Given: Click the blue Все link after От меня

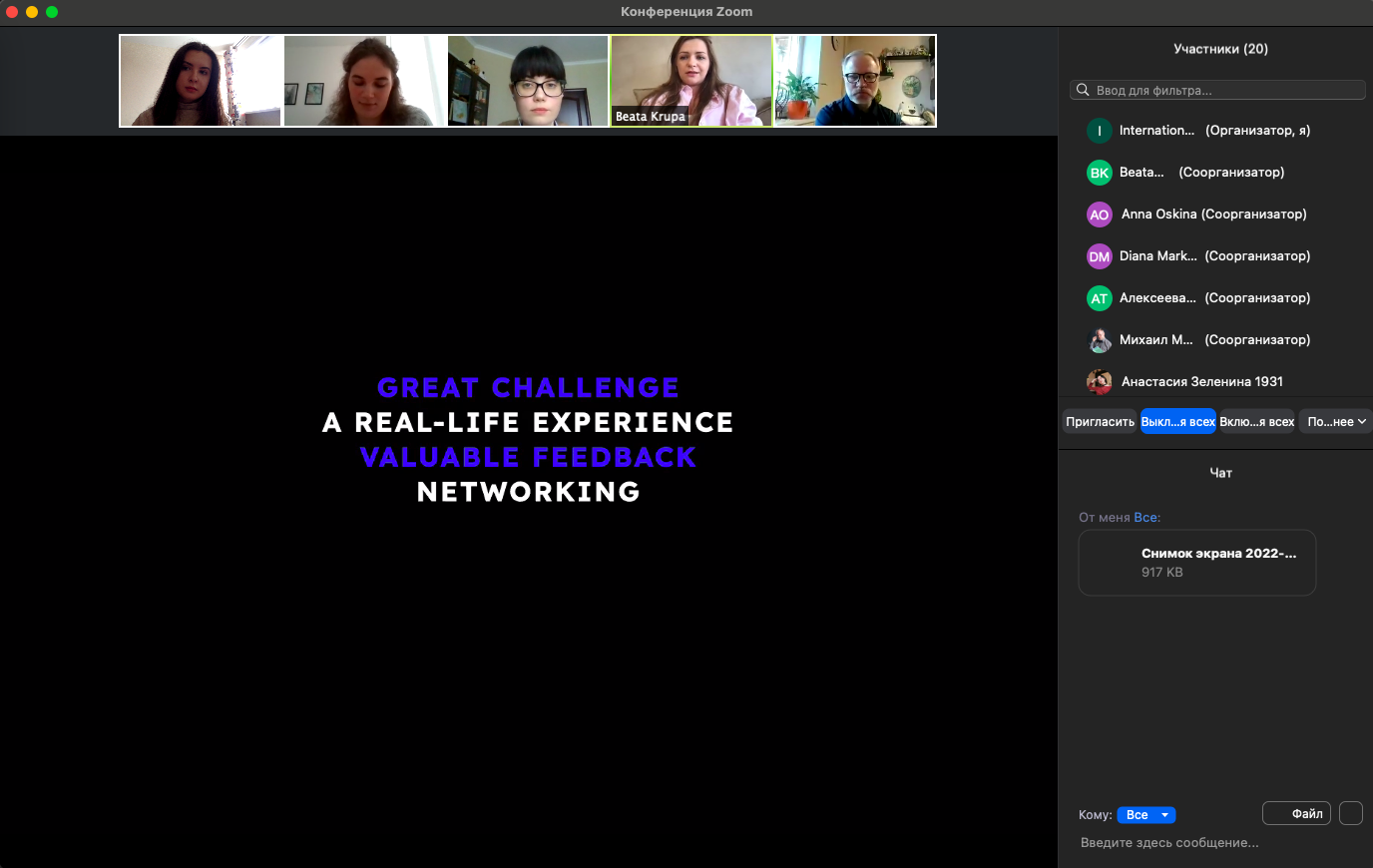Looking at the screenshot, I should (1145, 517).
